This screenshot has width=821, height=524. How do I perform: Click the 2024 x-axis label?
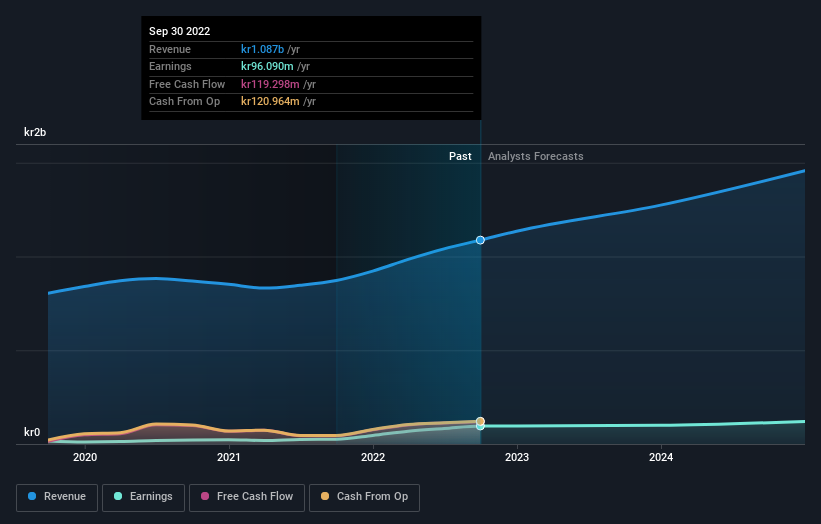(661, 458)
